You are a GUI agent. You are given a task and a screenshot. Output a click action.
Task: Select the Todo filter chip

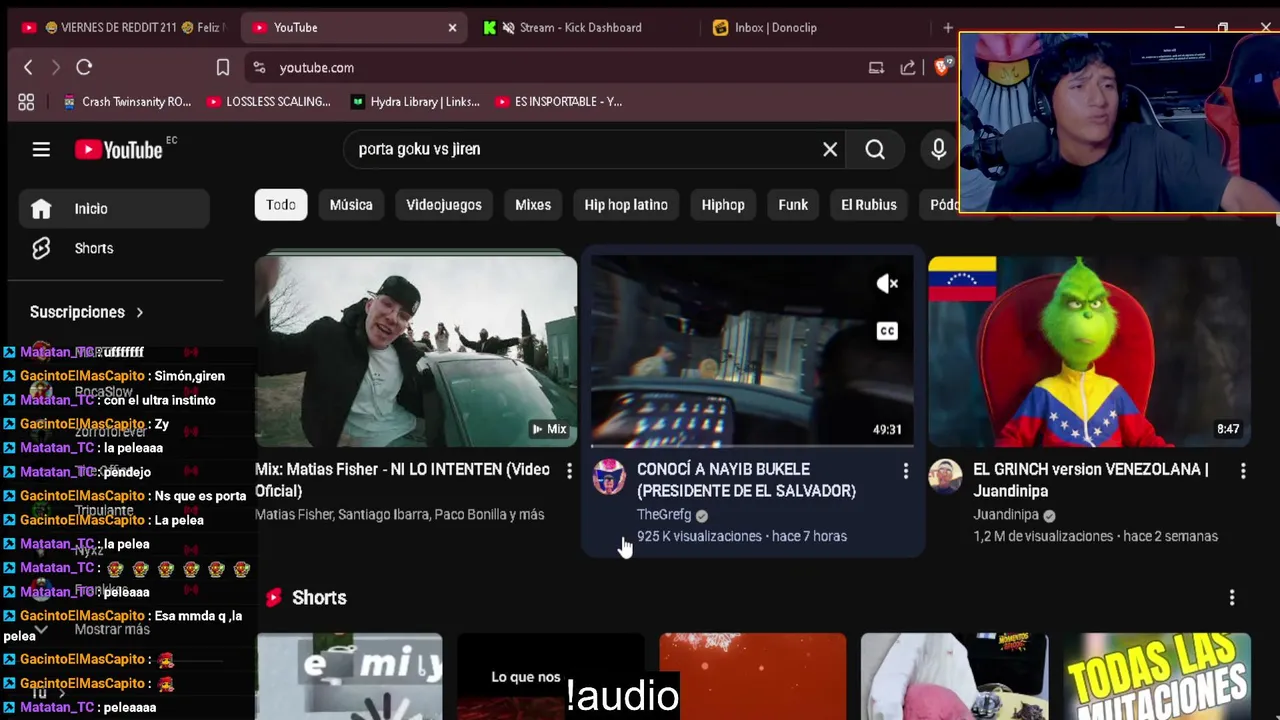point(281,205)
